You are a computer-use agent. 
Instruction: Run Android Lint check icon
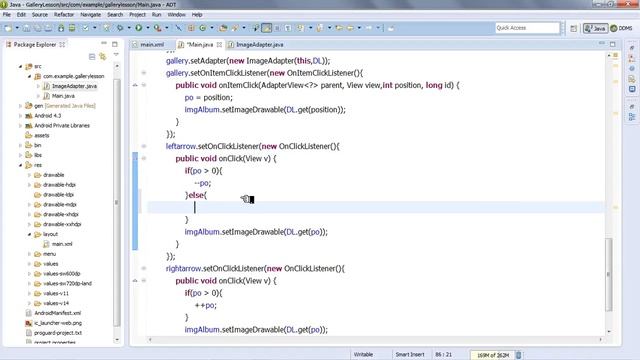coord(86,28)
